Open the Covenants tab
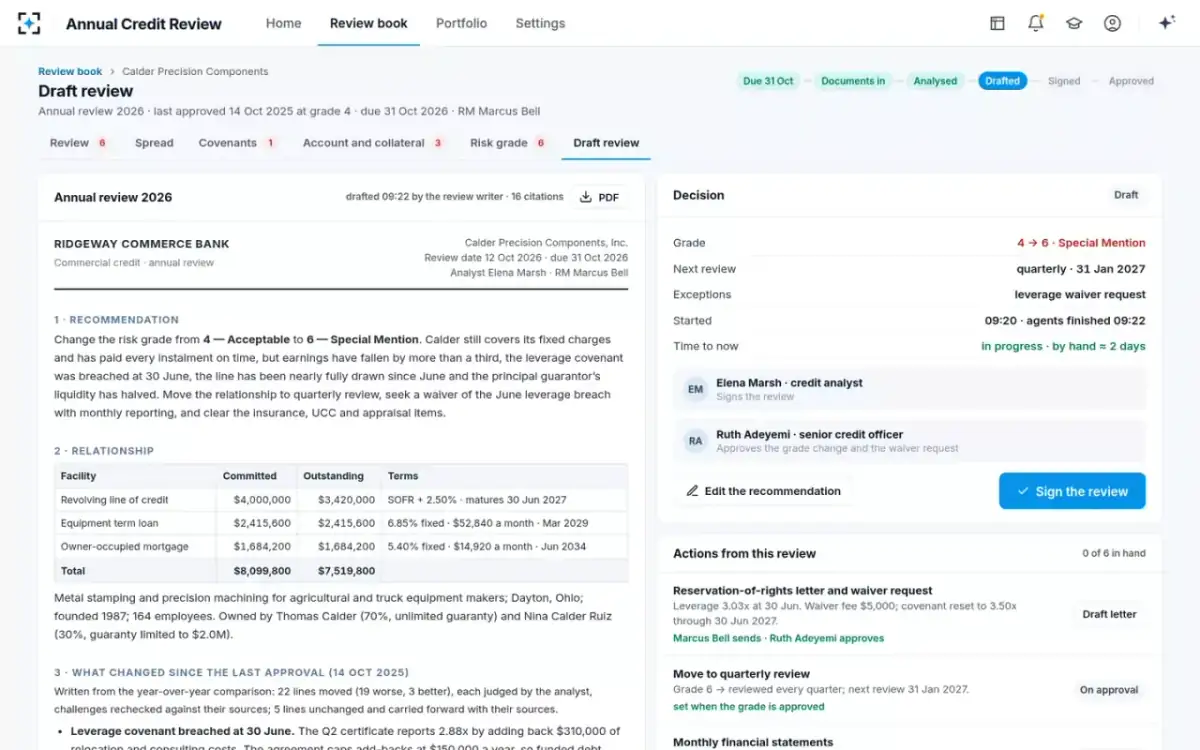Screen dimensions: 1200x750 [237, 143]
